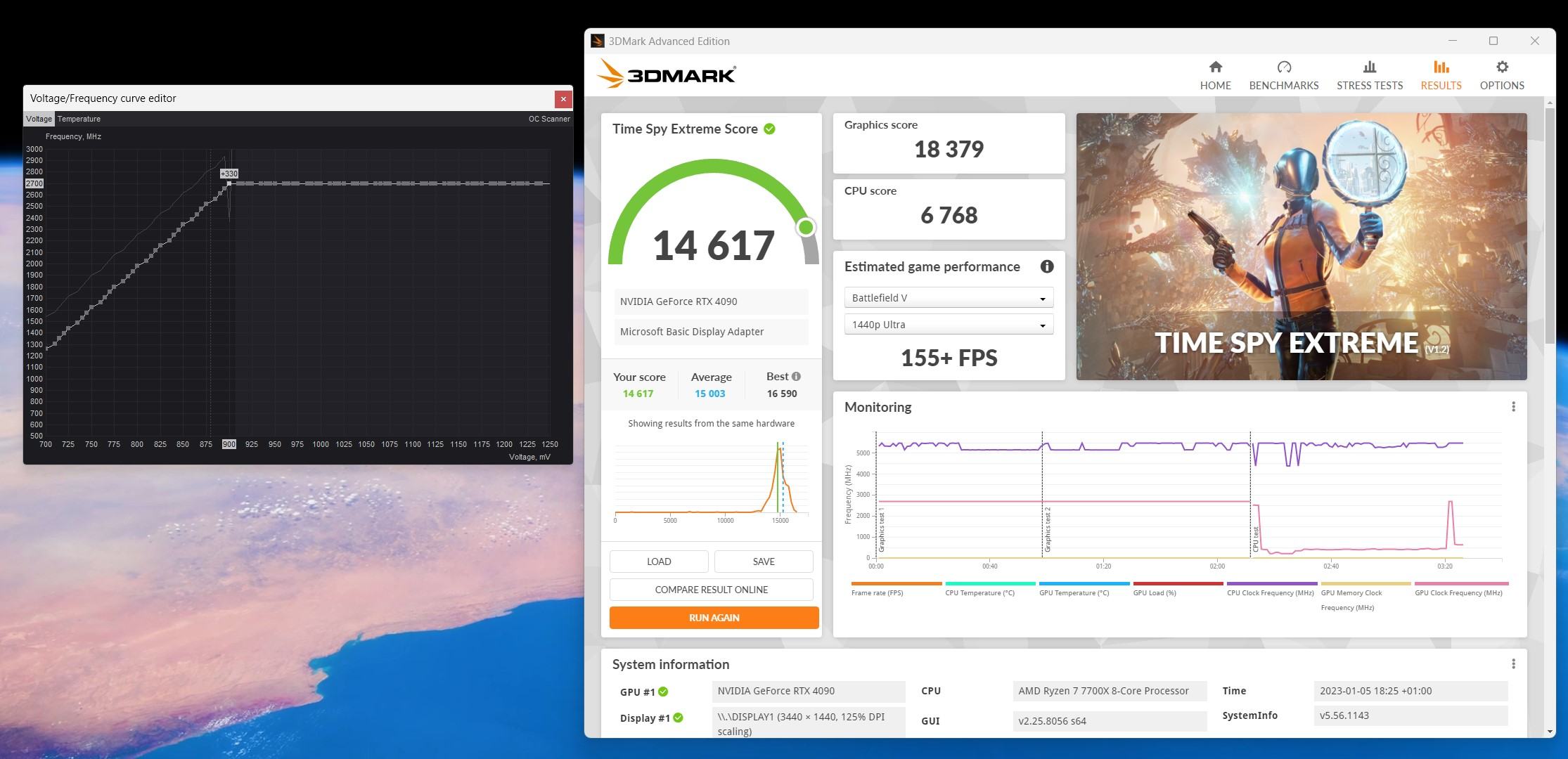Click the Microsoft Basic Display Adapter row
This screenshot has width=1568, height=759.
tap(711, 332)
